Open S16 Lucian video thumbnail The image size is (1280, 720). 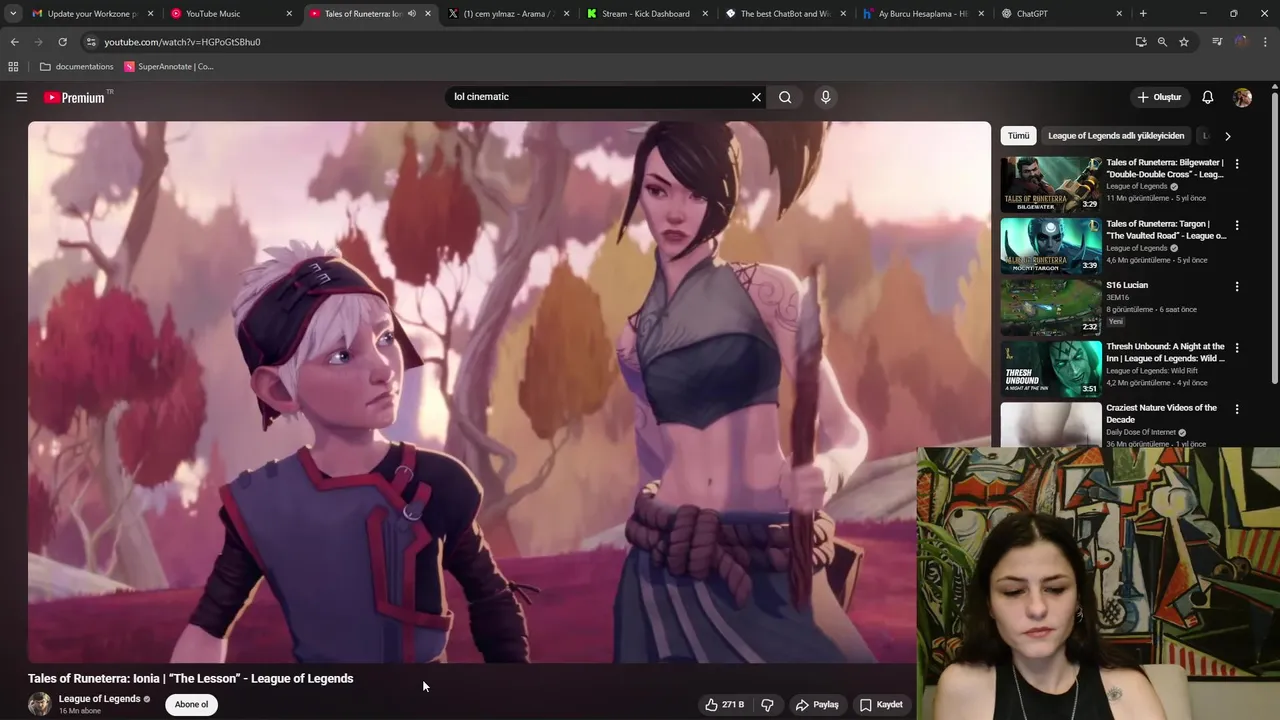[x=1051, y=307]
